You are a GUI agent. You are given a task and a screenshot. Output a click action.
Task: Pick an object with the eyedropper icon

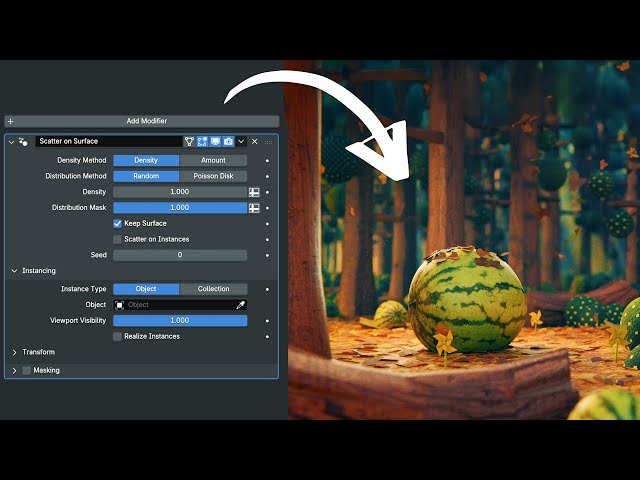click(240, 305)
